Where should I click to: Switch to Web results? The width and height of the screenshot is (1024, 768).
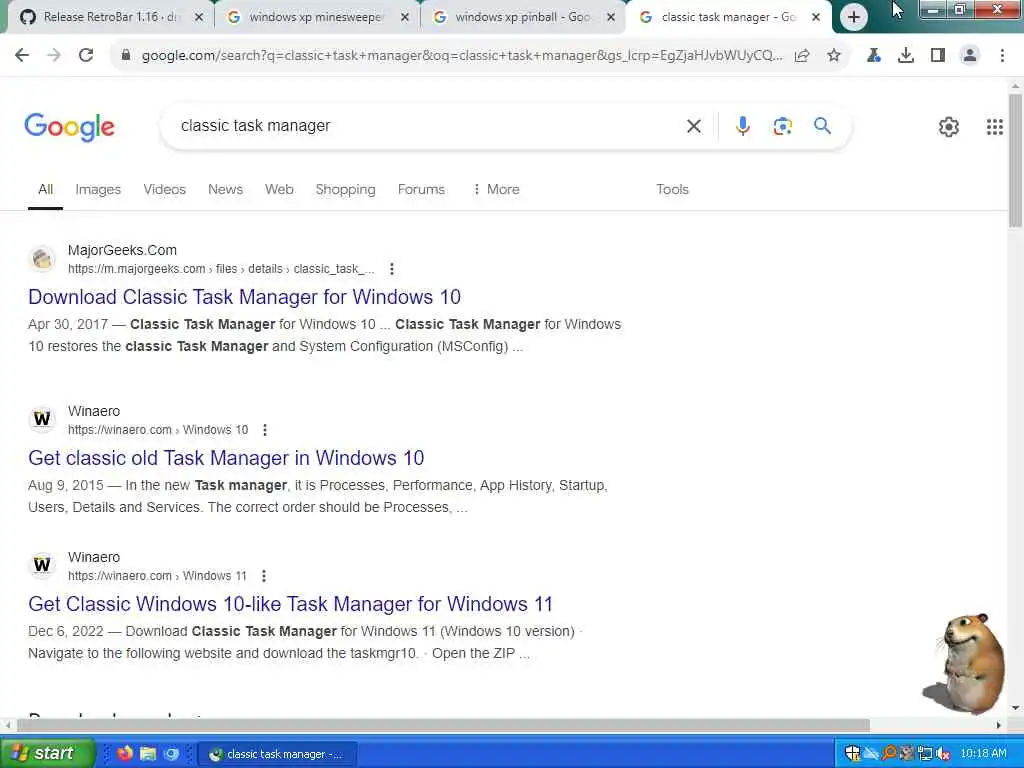279,189
